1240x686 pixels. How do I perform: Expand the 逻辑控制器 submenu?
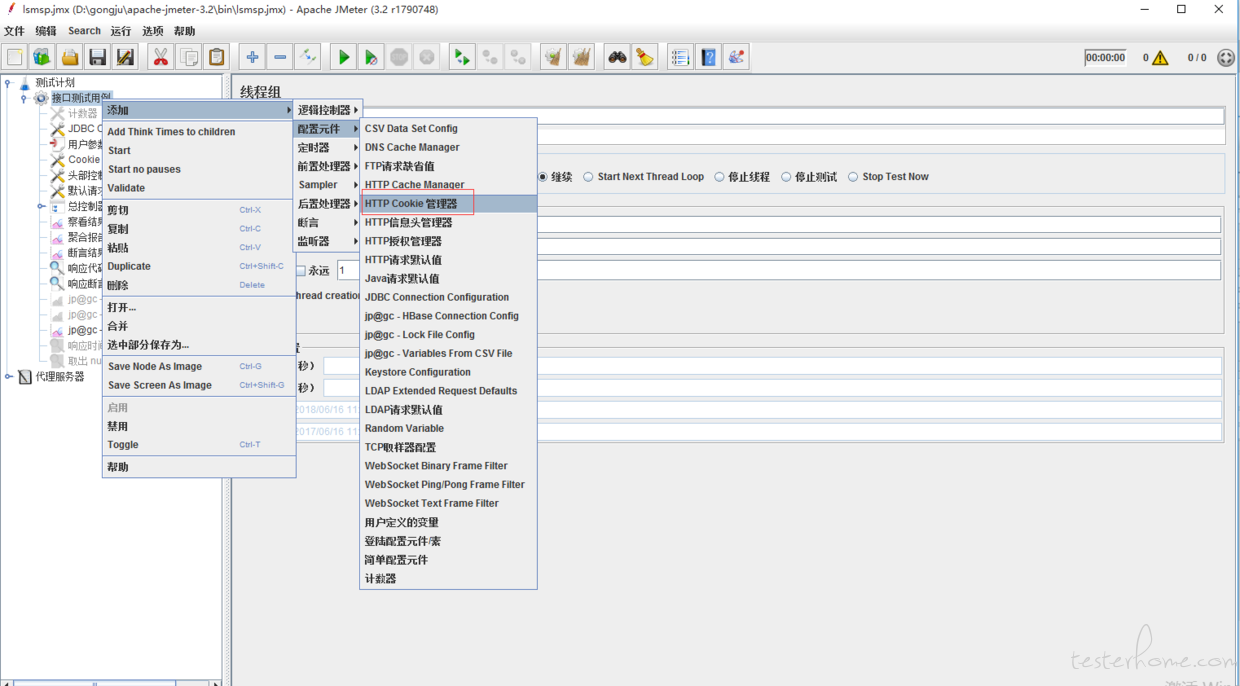pyautogui.click(x=327, y=110)
